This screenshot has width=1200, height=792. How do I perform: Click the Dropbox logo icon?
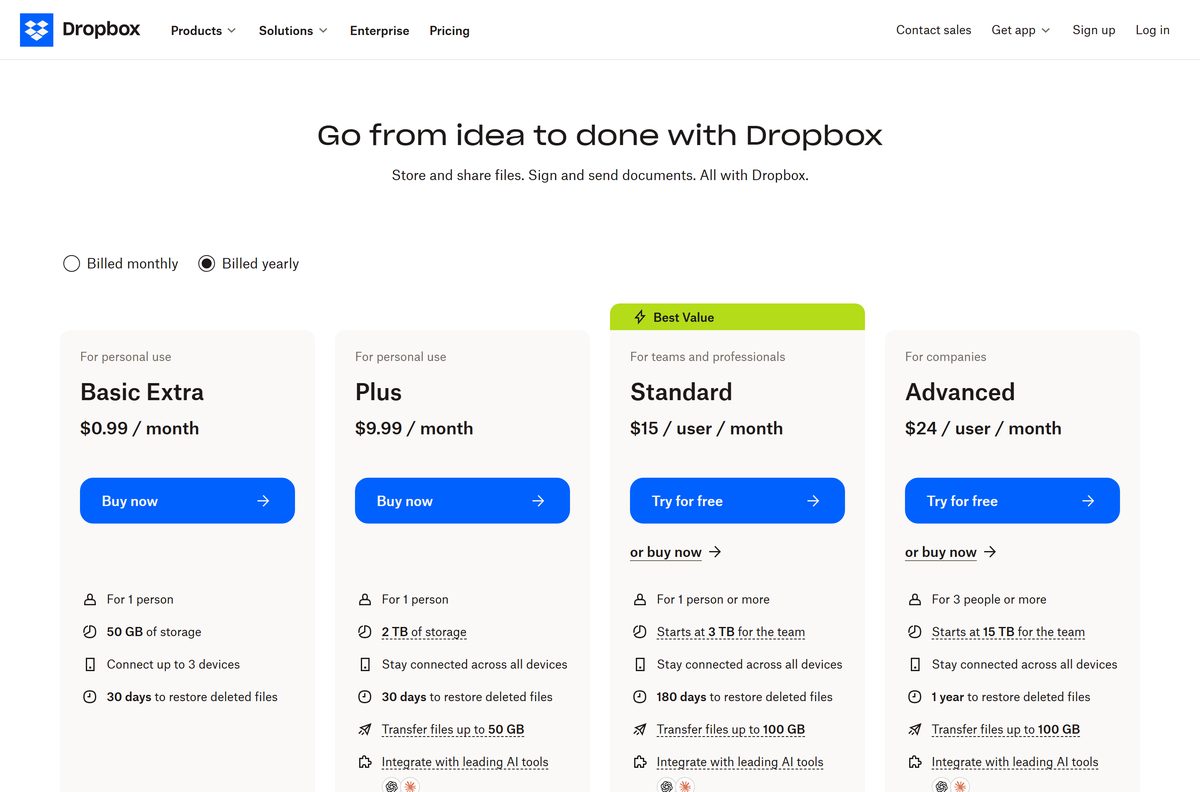pos(36,30)
